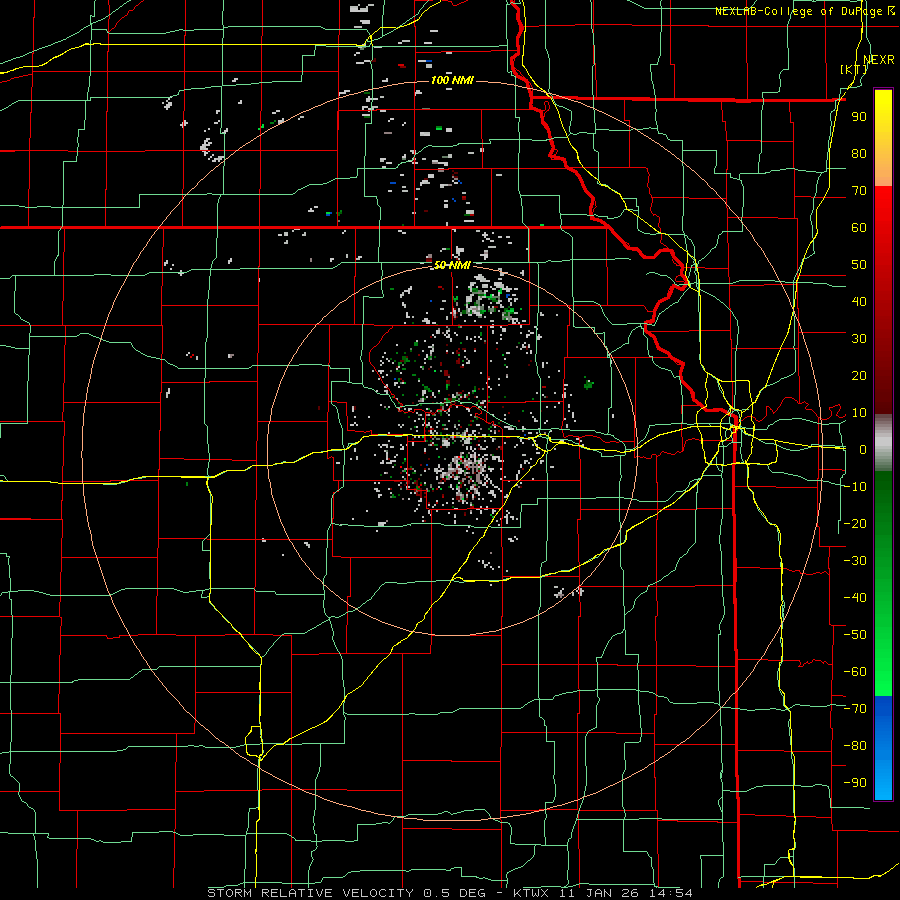
Task: Pick the yellow top segment of the velocity color bar
Action: 883,123
